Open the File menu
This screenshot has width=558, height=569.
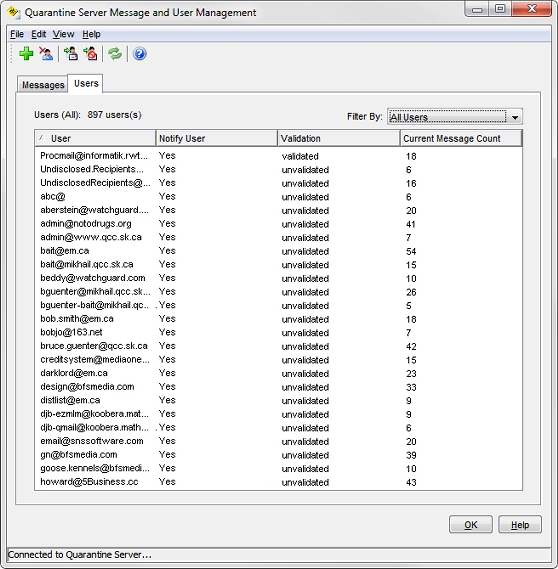tap(17, 34)
